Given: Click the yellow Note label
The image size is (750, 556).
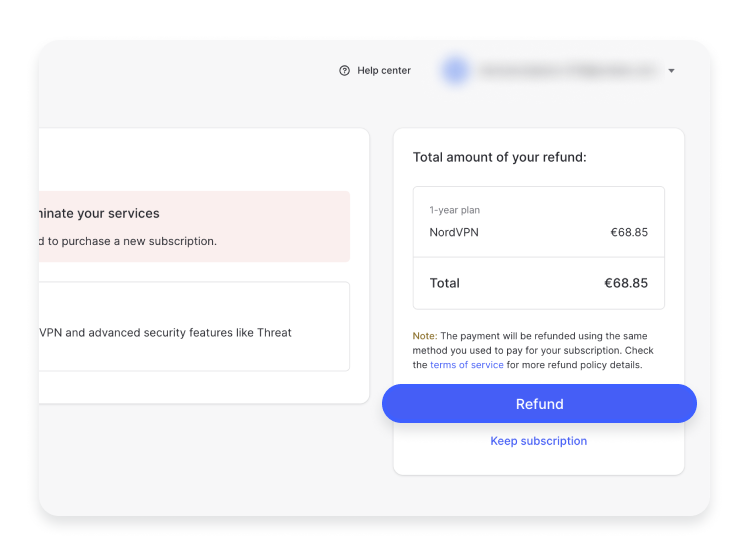Looking at the screenshot, I should (424, 336).
